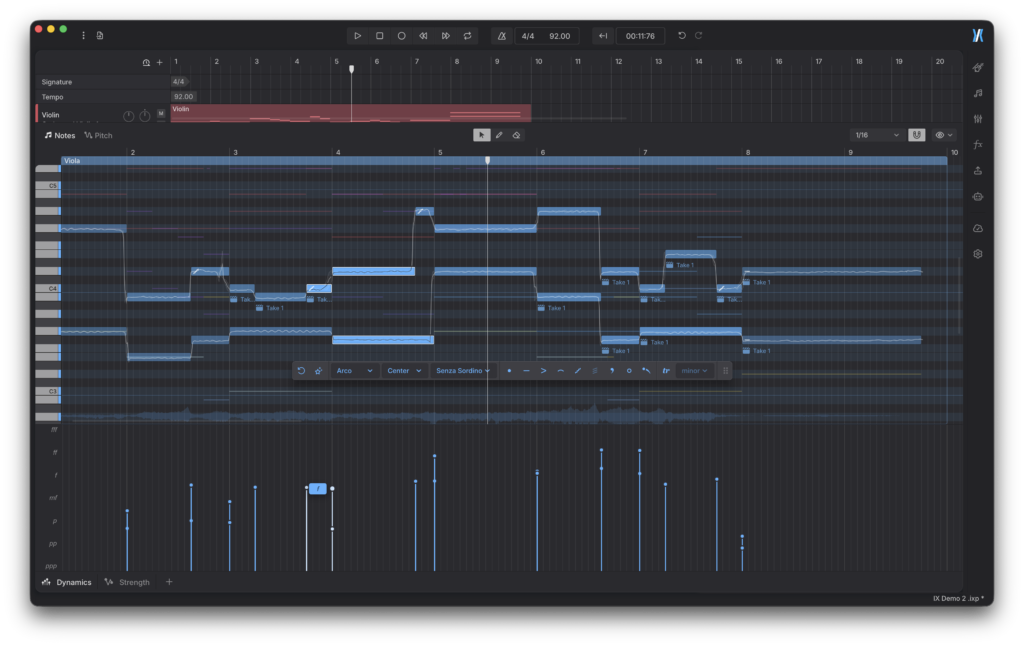Open the export panel in sidebar
The width and height of the screenshot is (1024, 646).
978,170
